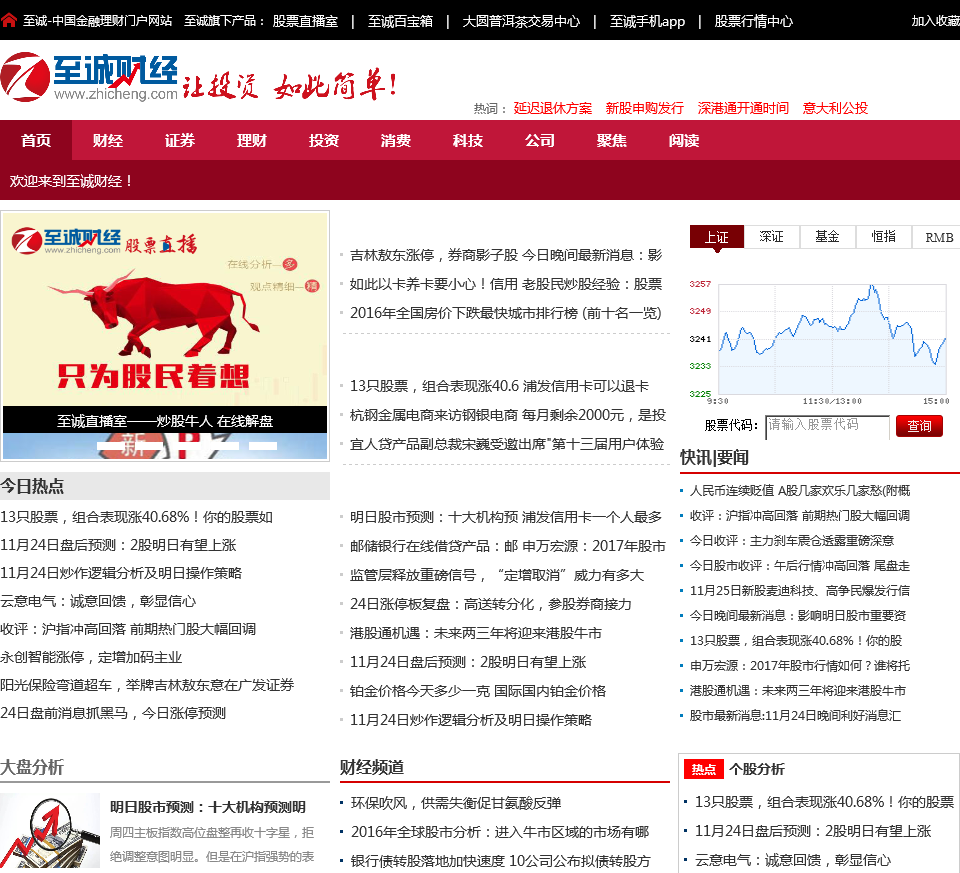Switch to the 上证 chart tab
This screenshot has width=960, height=873.
pyautogui.click(x=716, y=237)
